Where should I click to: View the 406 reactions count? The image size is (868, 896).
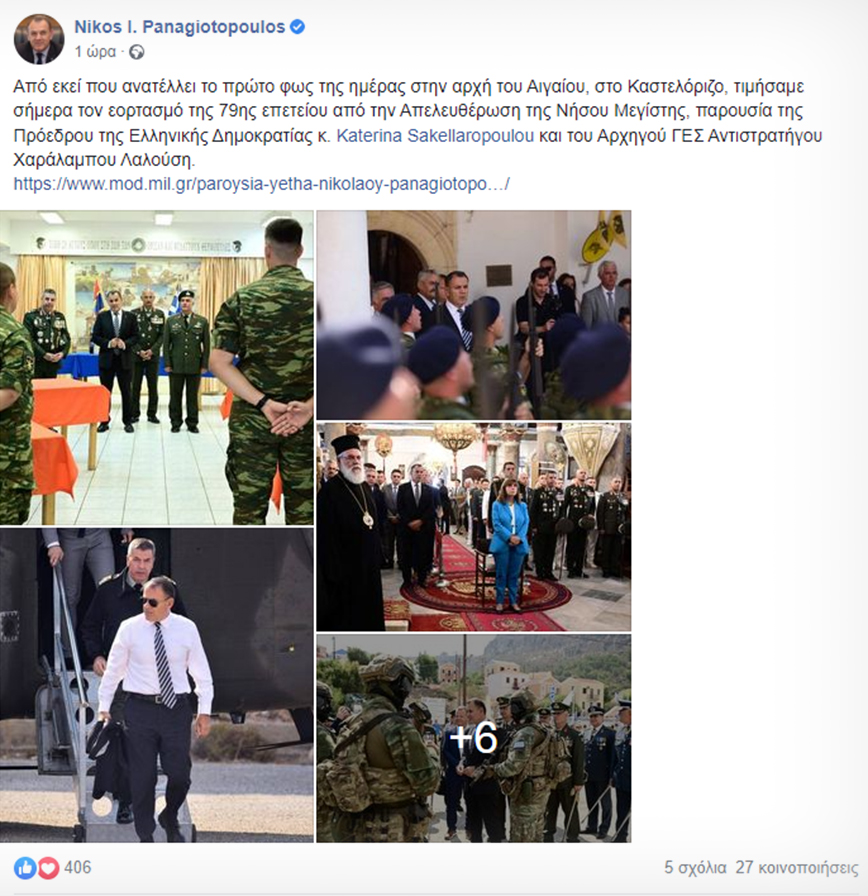(x=78, y=867)
